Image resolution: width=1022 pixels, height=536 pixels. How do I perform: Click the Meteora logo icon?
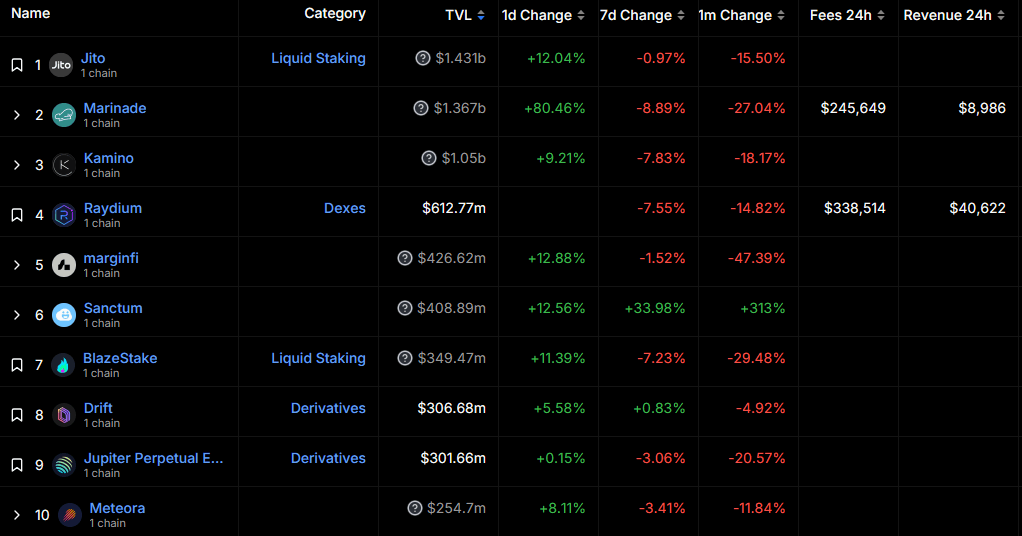pos(70,515)
